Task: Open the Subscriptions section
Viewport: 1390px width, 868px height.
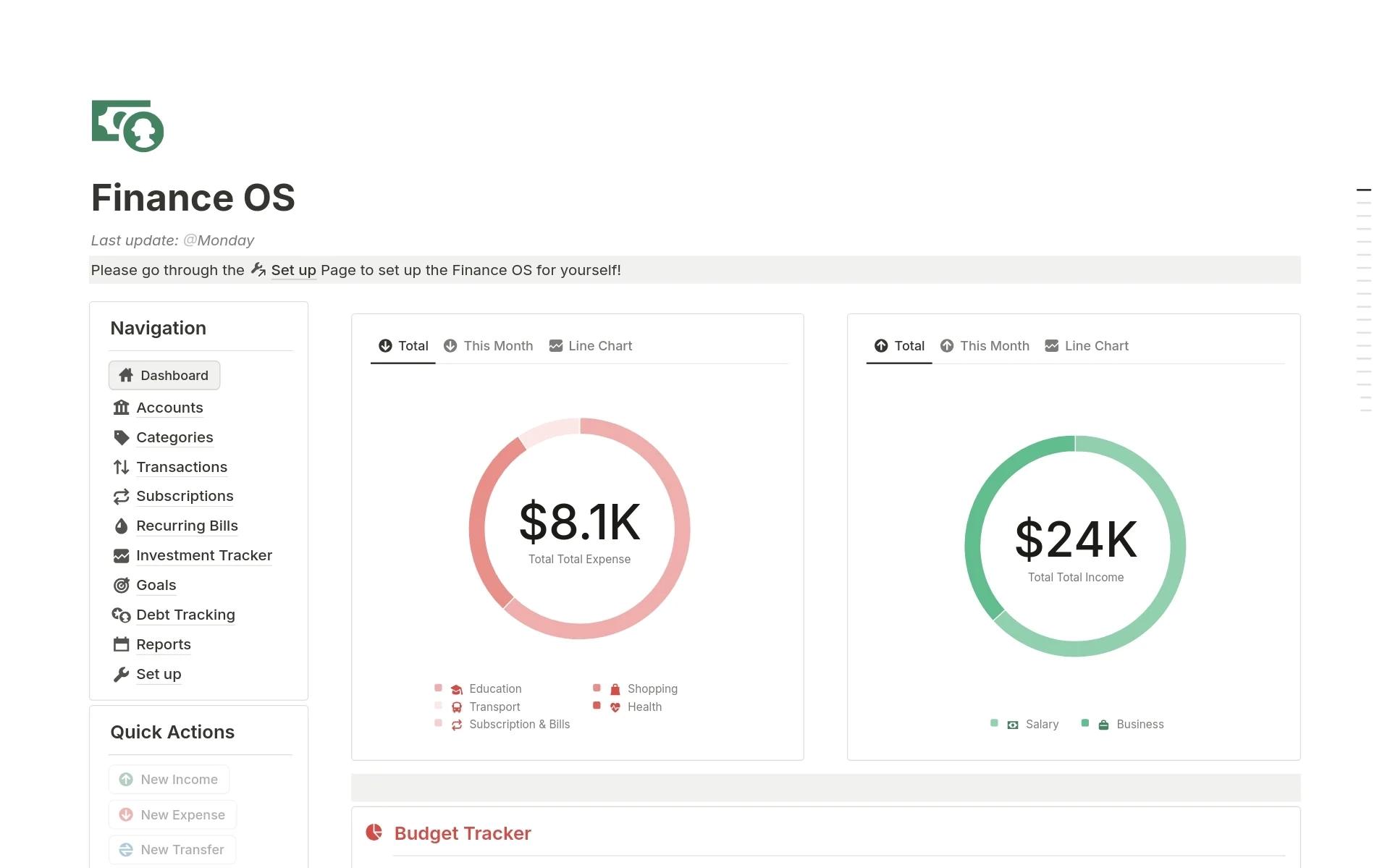Action: pyautogui.click(x=185, y=495)
